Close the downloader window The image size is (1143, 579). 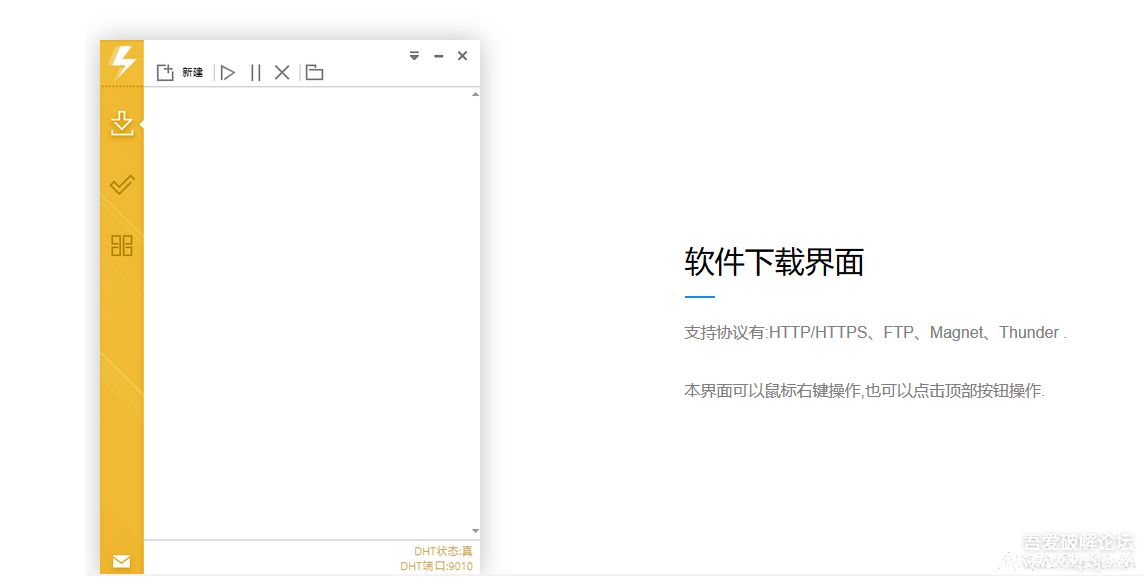point(462,56)
